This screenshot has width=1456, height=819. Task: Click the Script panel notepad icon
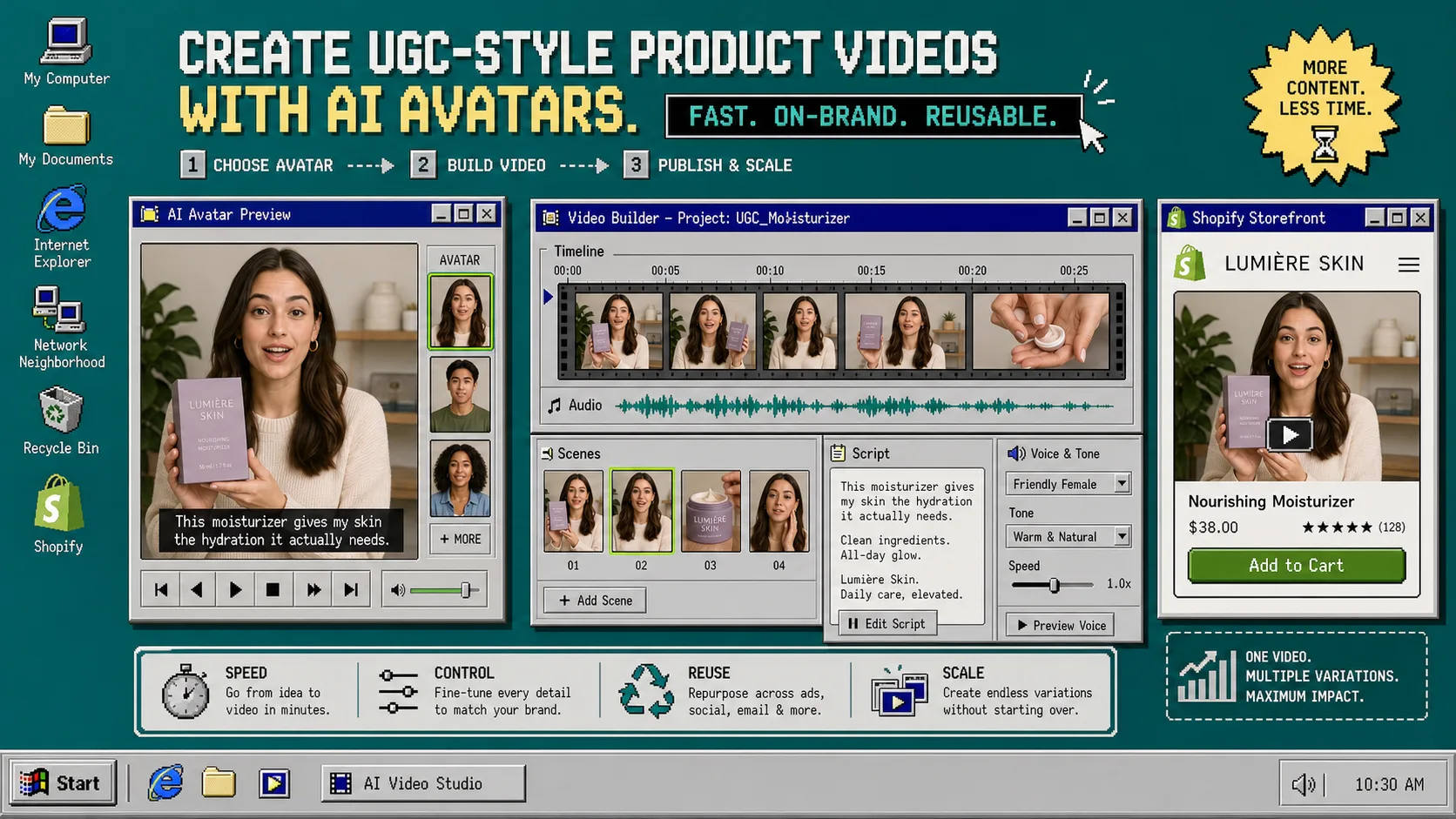[838, 453]
